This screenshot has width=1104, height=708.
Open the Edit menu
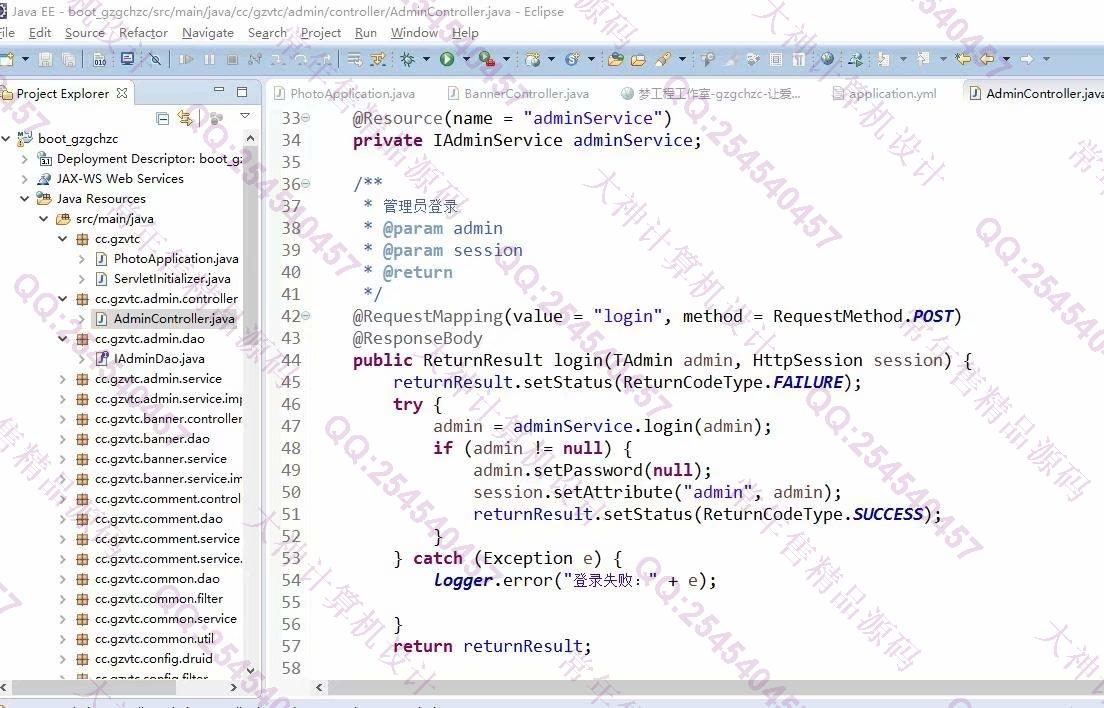pyautogui.click(x=40, y=32)
